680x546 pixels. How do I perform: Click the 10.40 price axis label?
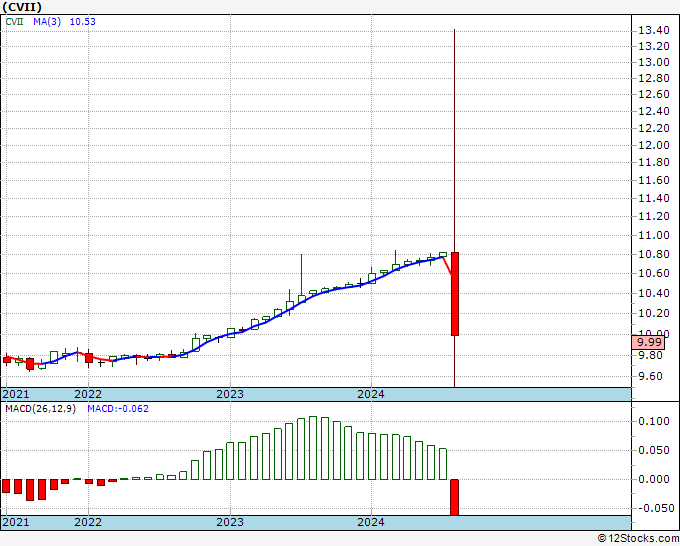click(x=654, y=293)
